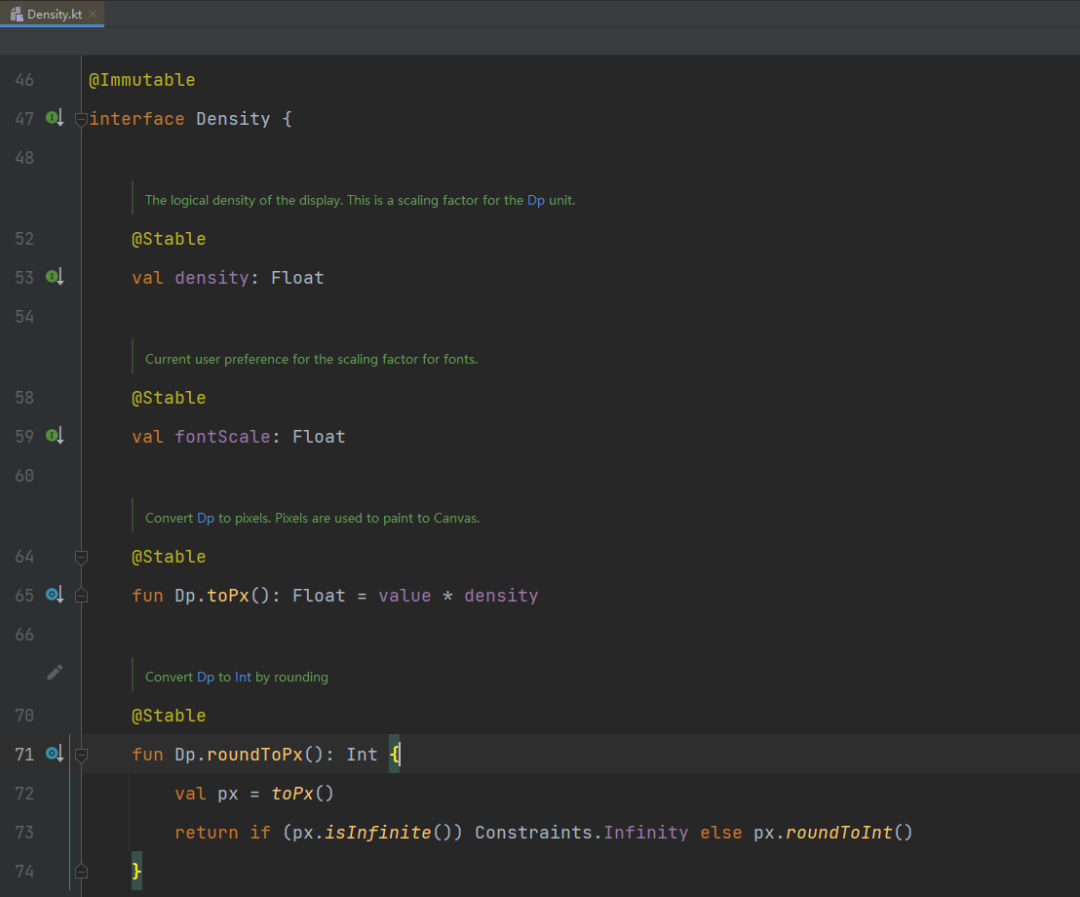
Task: Click the @Stable annotation on line 52
Action: tap(169, 239)
